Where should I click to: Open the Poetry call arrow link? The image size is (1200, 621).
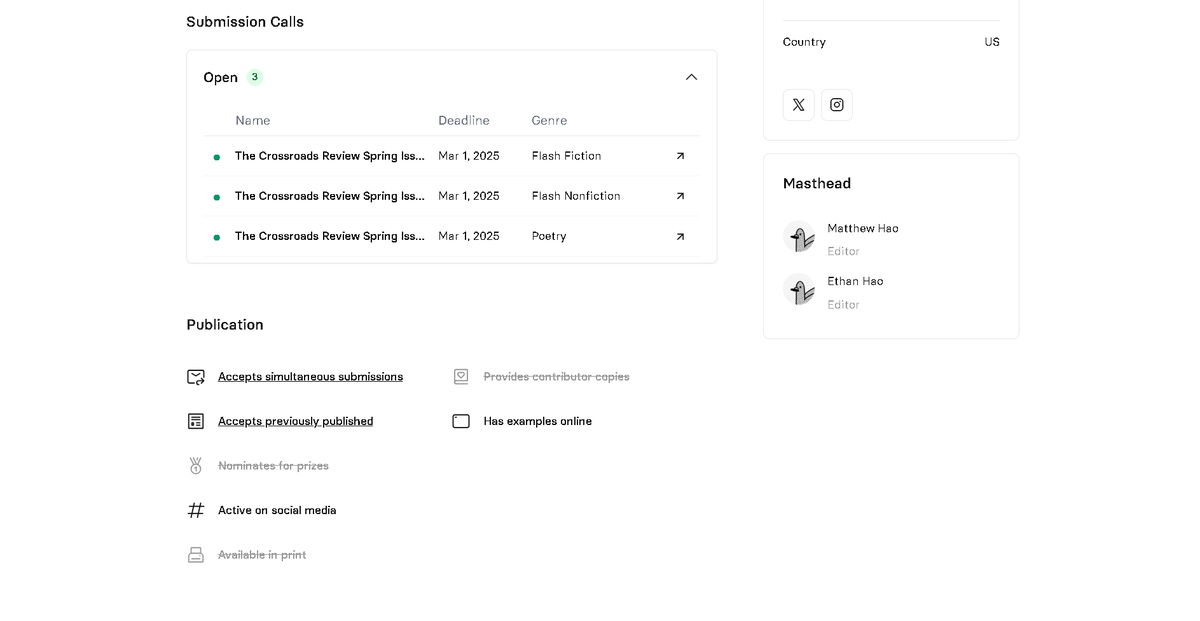[680, 236]
